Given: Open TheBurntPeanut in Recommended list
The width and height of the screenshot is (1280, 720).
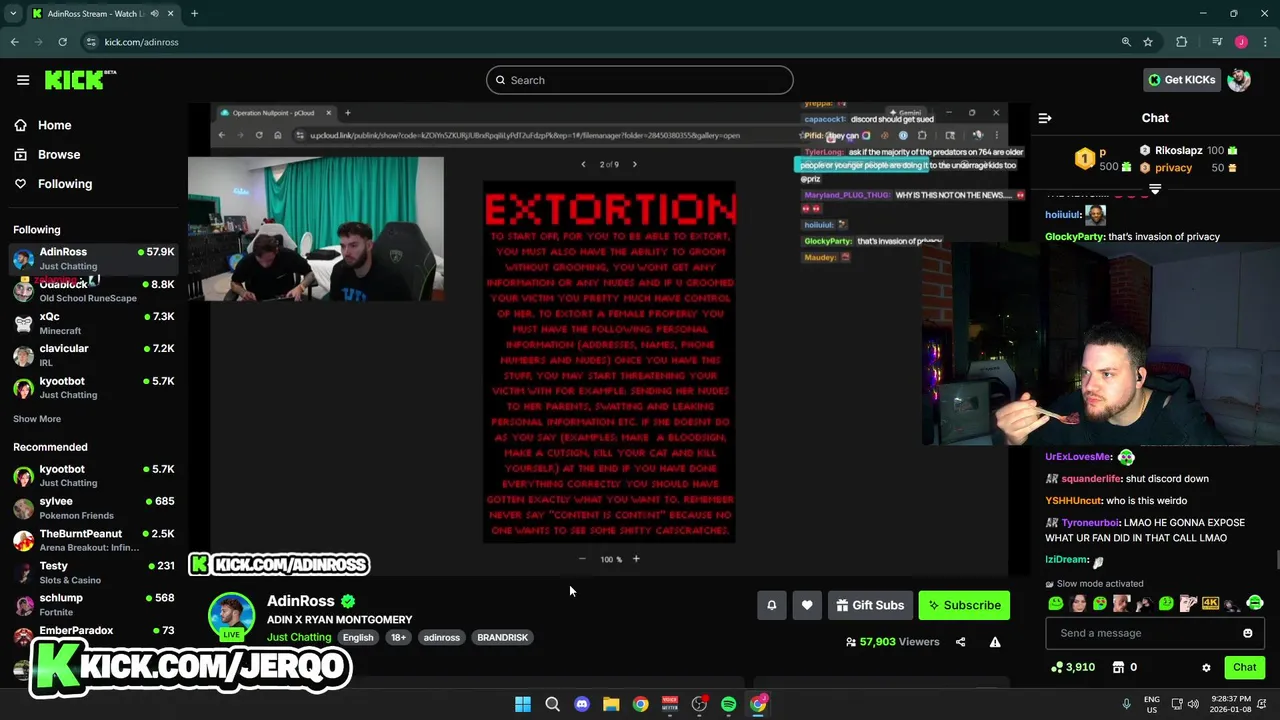Looking at the screenshot, I should (92, 540).
